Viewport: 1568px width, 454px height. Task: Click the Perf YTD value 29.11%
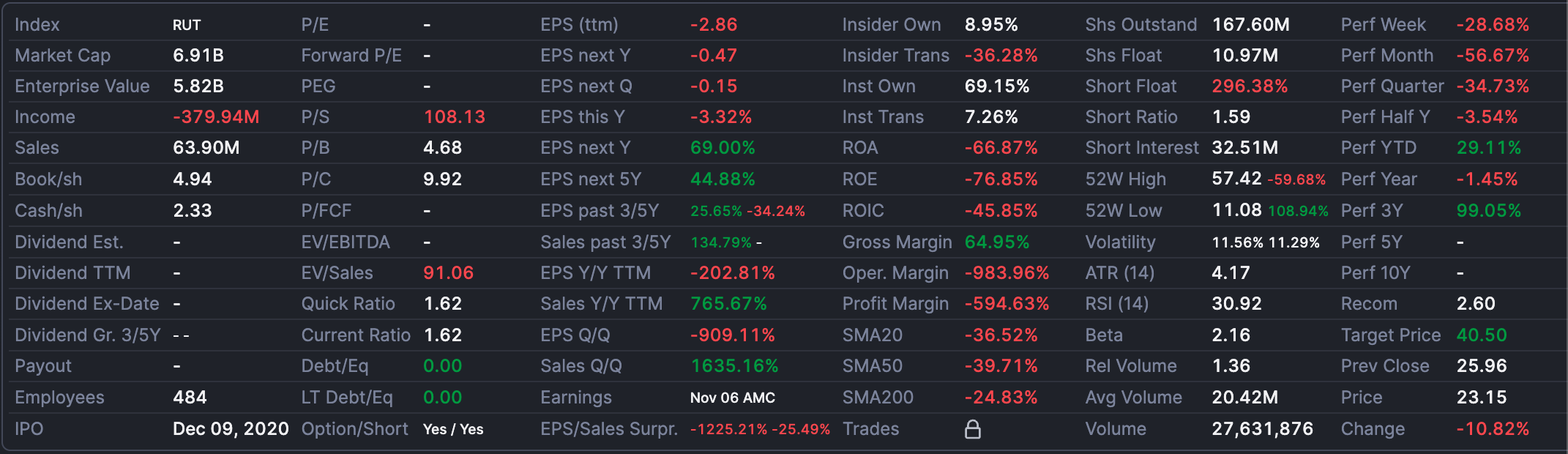(x=1488, y=148)
